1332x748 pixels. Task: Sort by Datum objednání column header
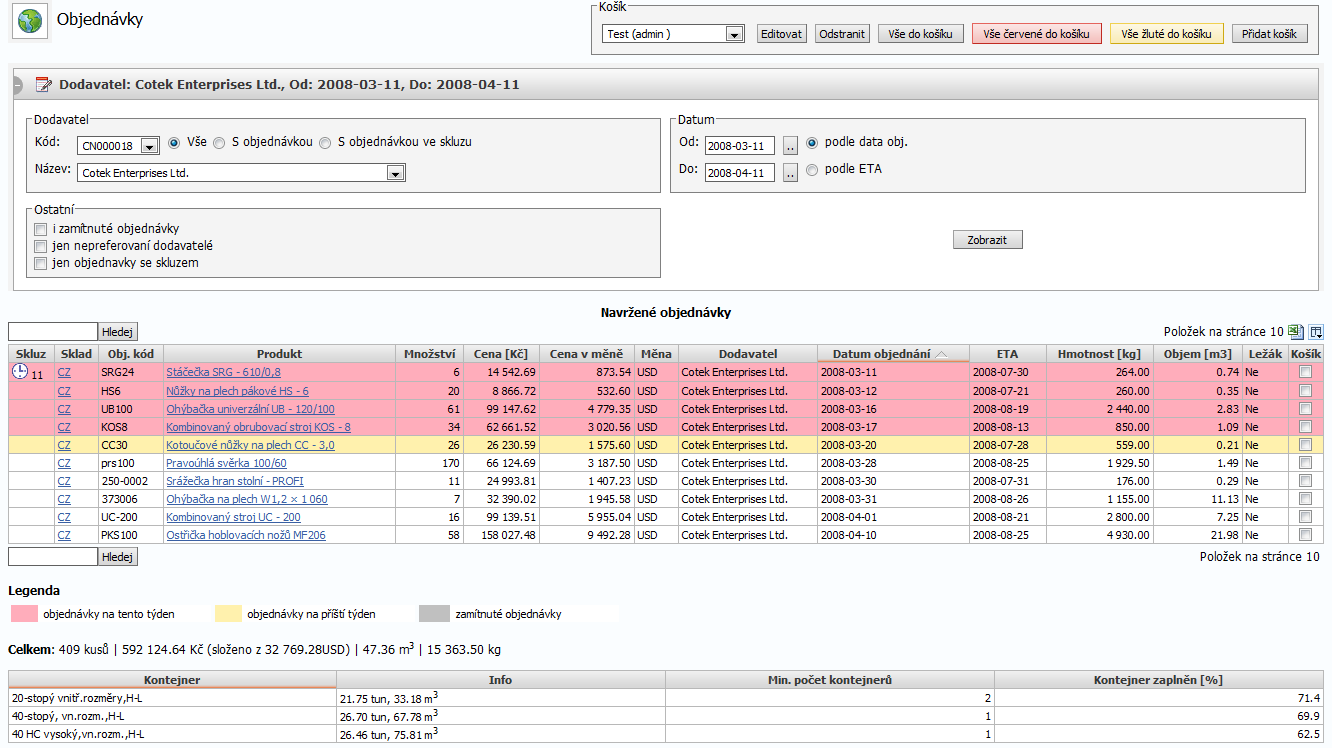tap(893, 354)
